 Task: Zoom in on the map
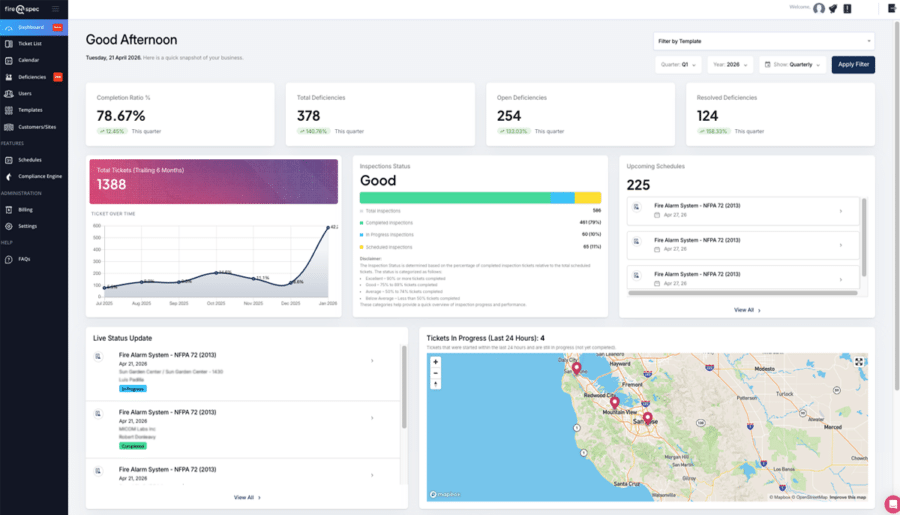point(435,362)
